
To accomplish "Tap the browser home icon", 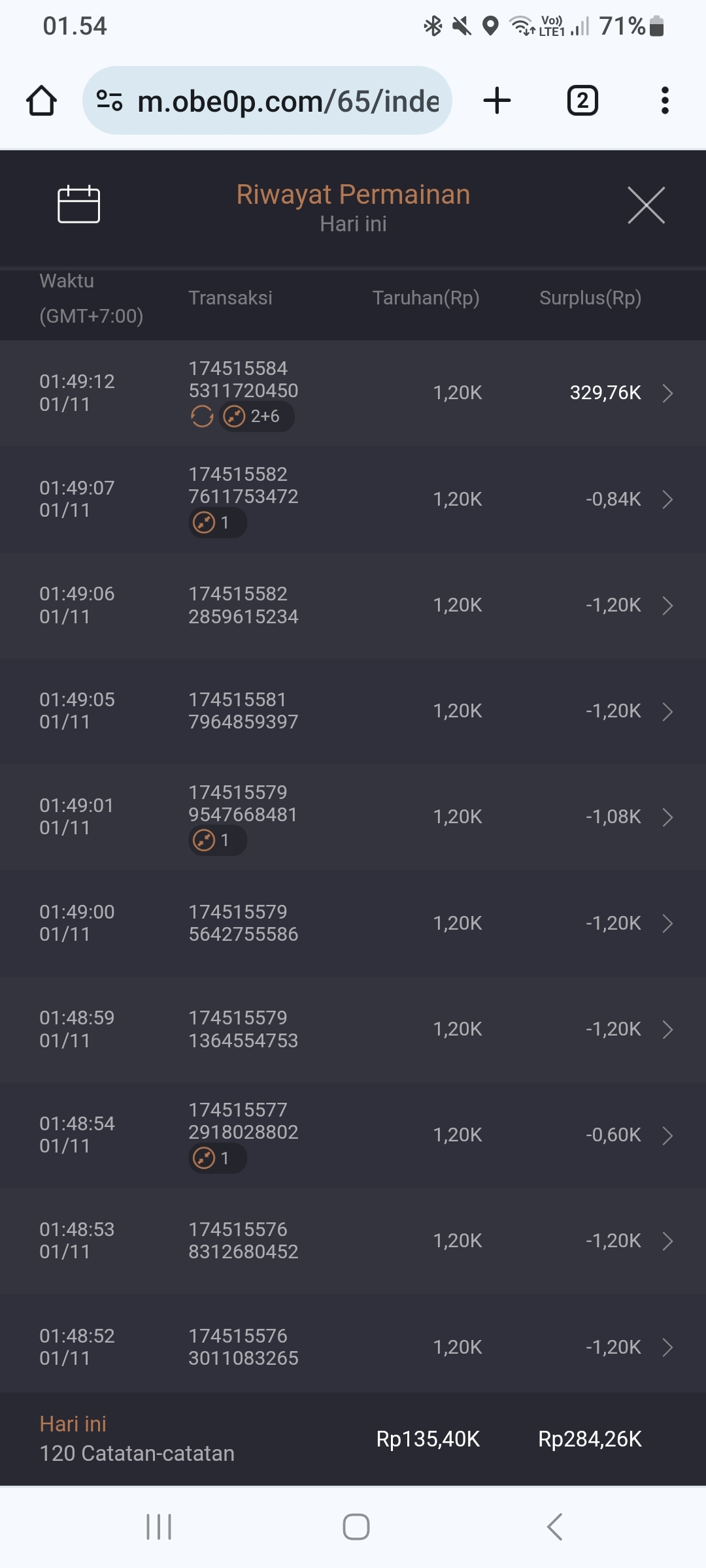I will pos(41,101).
